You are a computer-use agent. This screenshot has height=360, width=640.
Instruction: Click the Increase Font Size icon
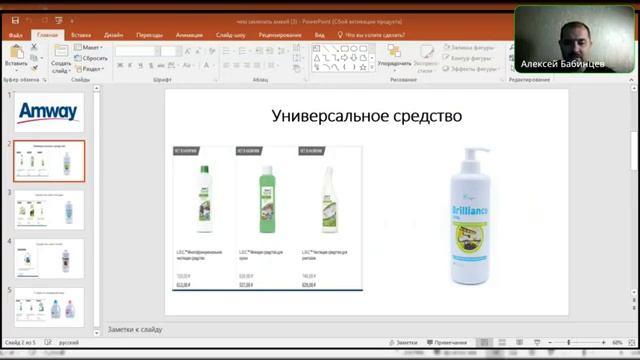(187, 51)
